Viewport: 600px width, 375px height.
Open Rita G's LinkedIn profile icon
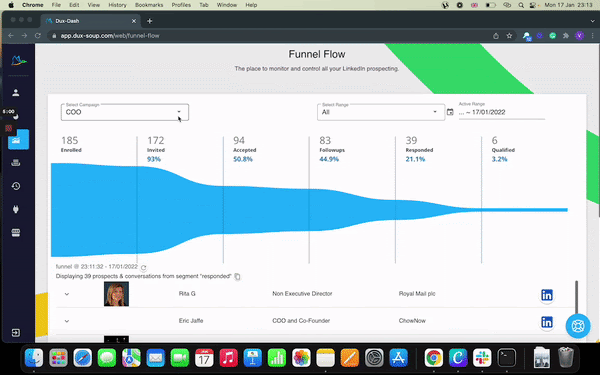pos(547,295)
